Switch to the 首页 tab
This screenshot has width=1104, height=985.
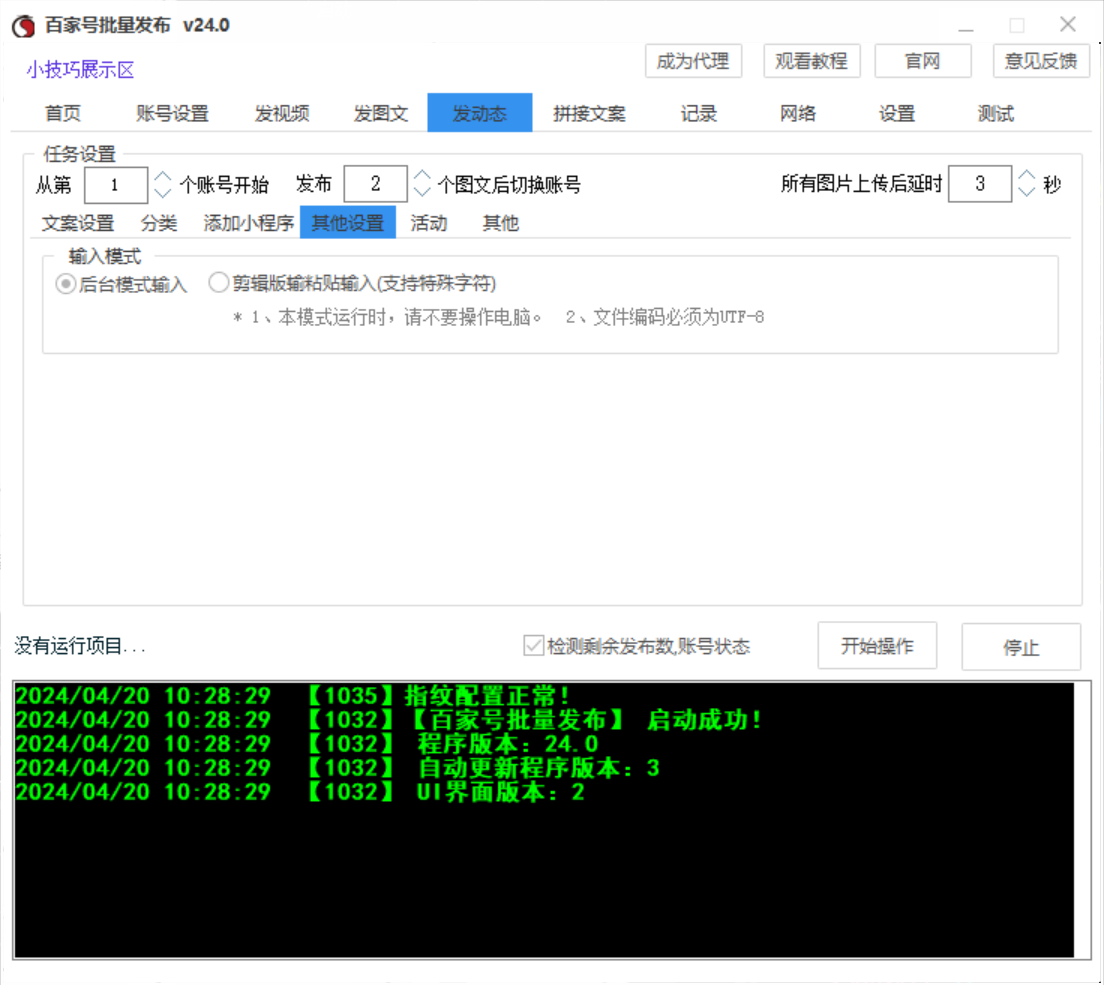click(63, 113)
